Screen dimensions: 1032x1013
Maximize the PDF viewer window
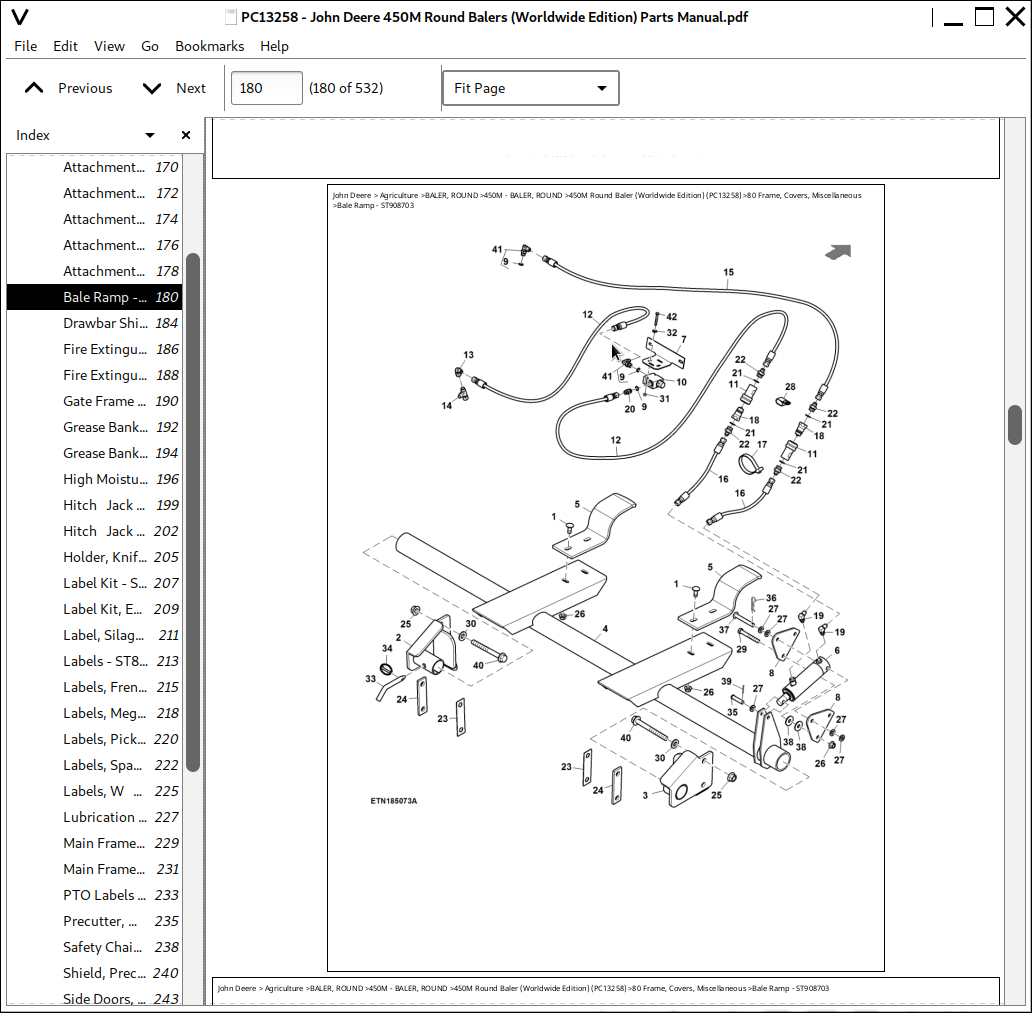[984, 17]
